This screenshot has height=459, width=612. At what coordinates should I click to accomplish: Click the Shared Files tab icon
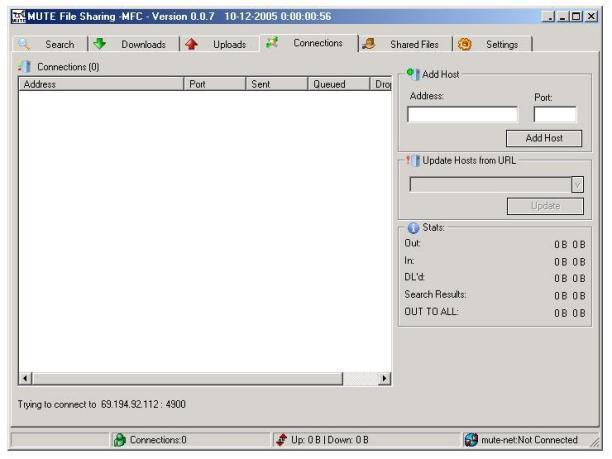coord(369,44)
